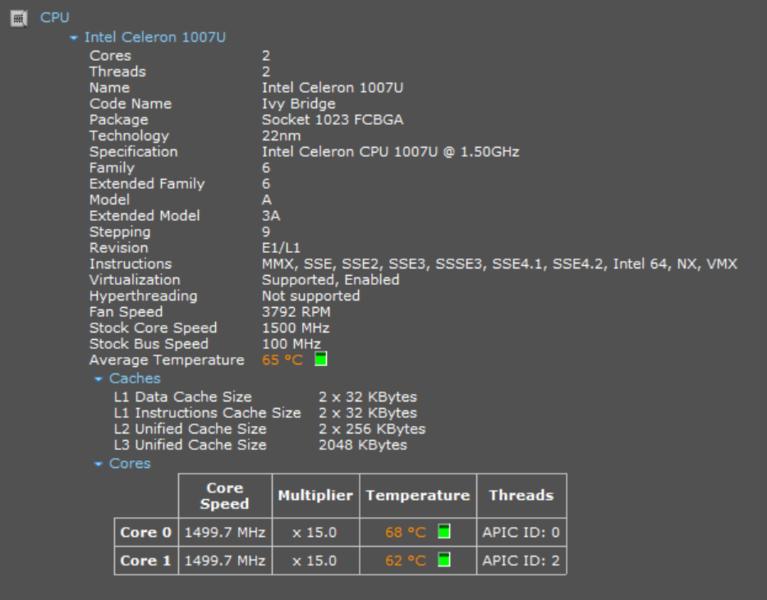
Task: Select the Technology value 22nm
Action: click(x=281, y=136)
